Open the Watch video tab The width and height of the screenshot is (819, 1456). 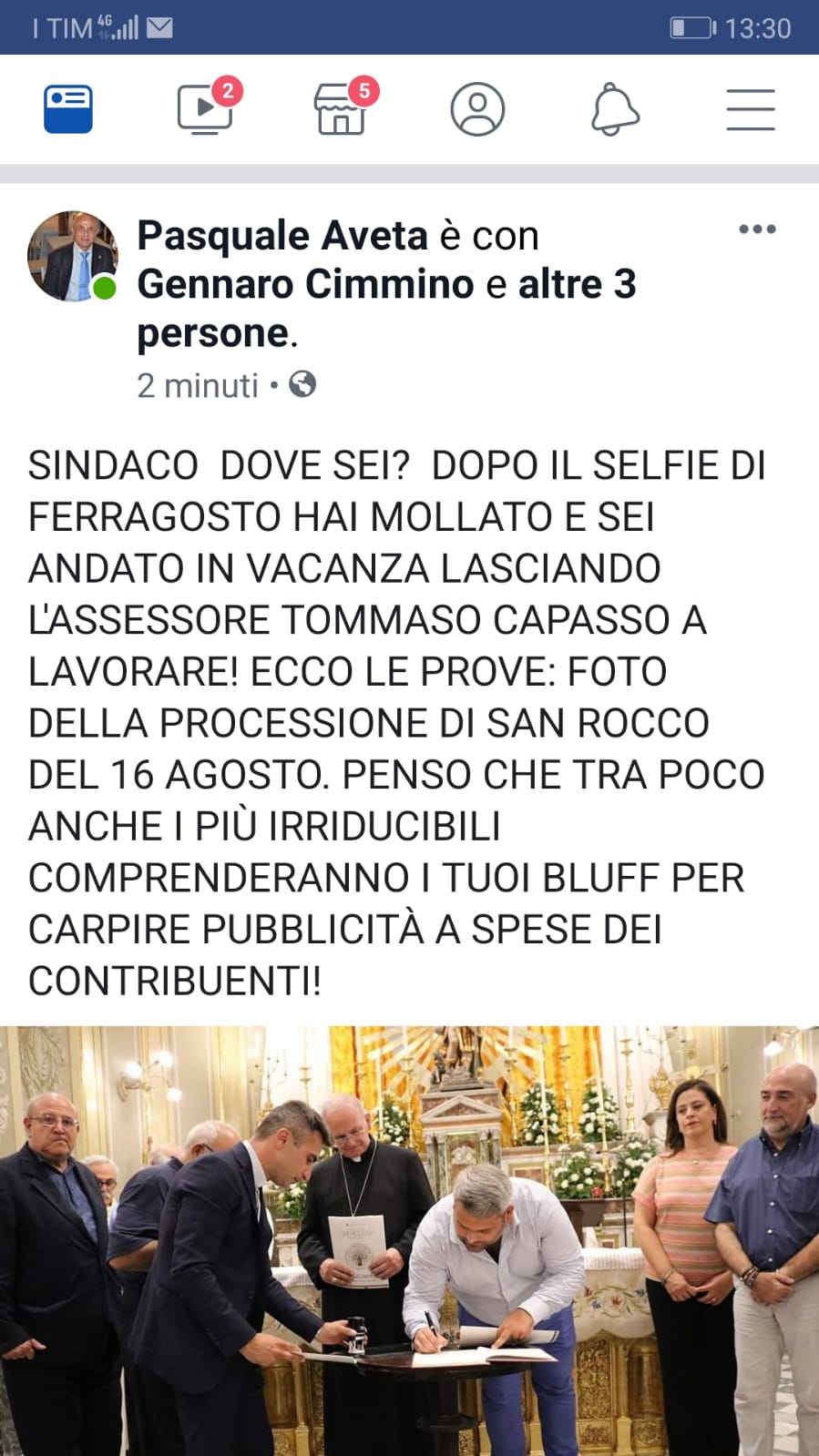[206, 109]
